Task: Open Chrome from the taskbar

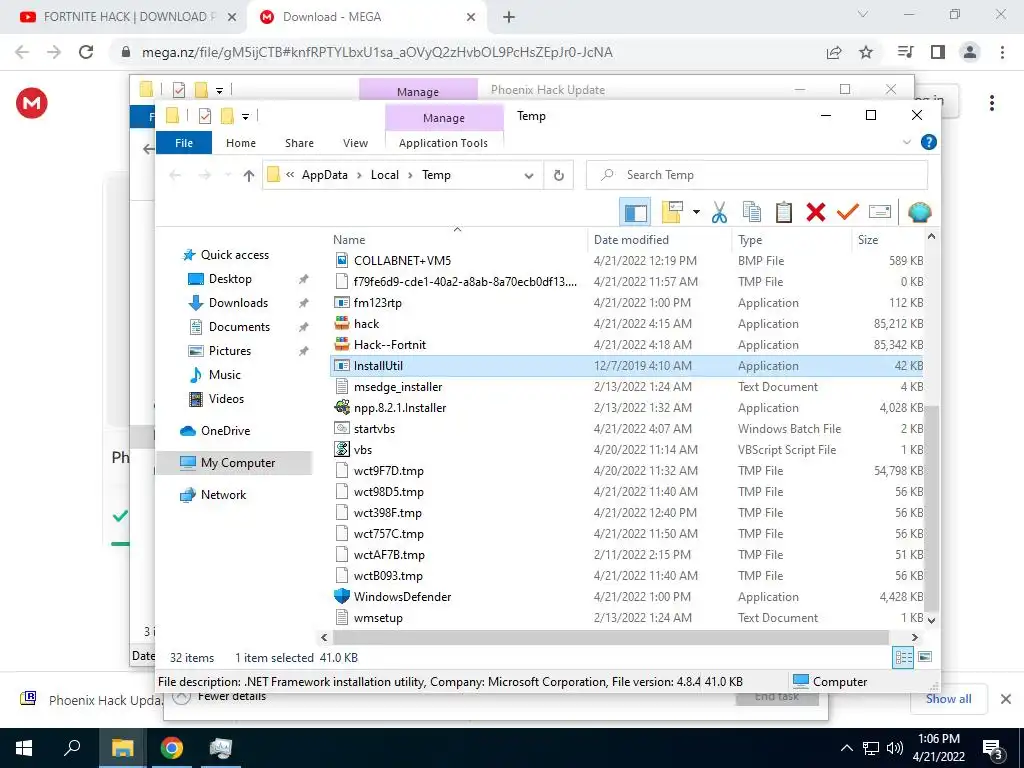Action: pyautogui.click(x=172, y=748)
